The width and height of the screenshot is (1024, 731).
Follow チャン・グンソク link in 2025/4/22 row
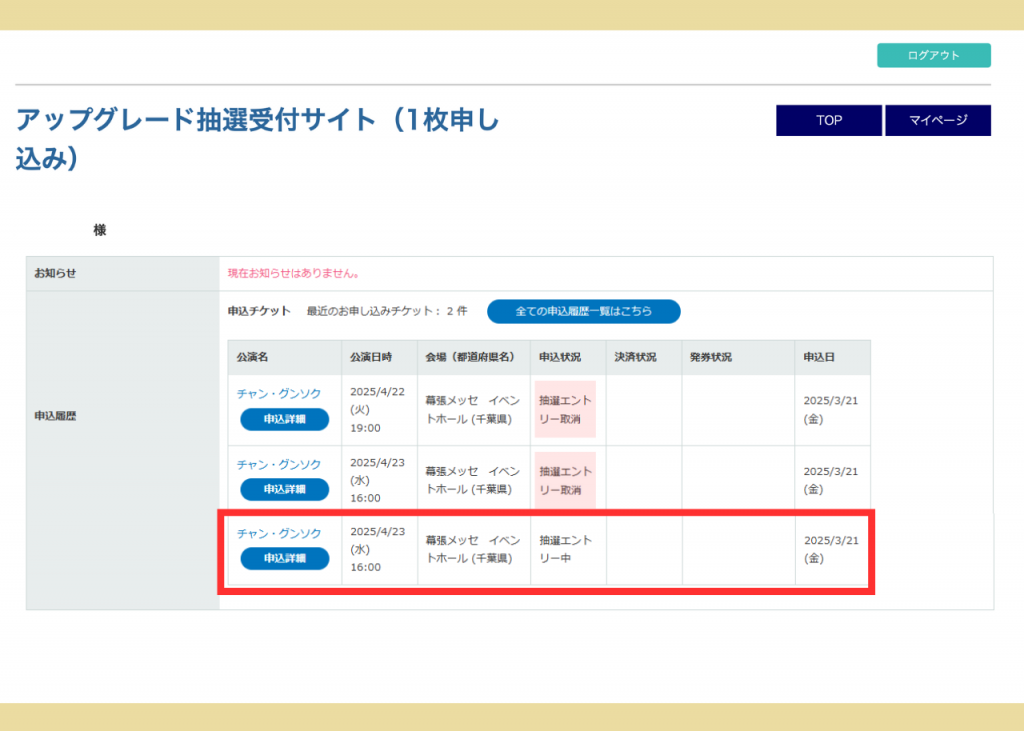pos(279,393)
